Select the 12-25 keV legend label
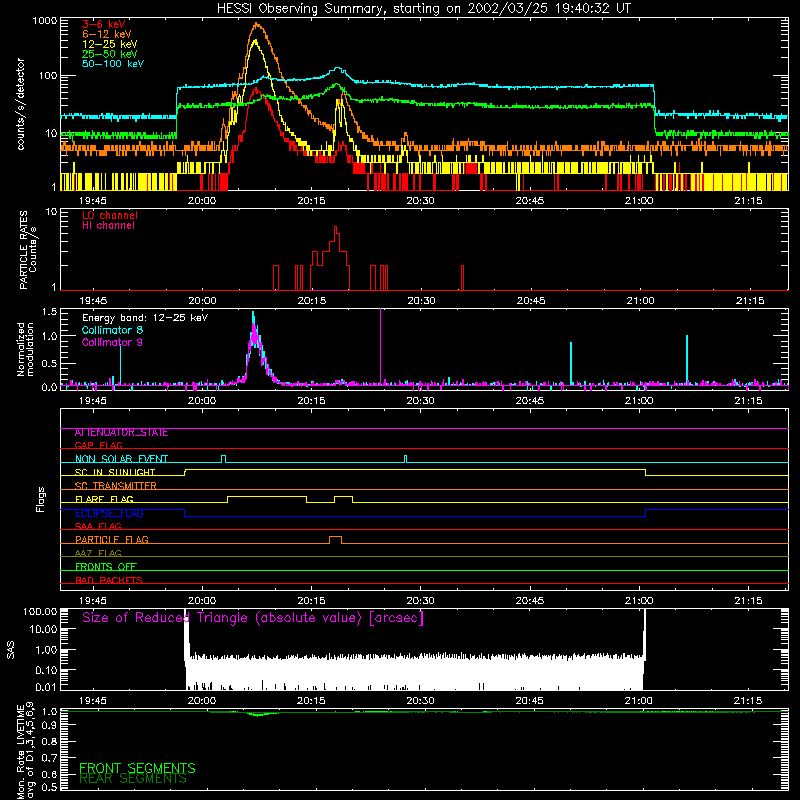 click(x=110, y=44)
